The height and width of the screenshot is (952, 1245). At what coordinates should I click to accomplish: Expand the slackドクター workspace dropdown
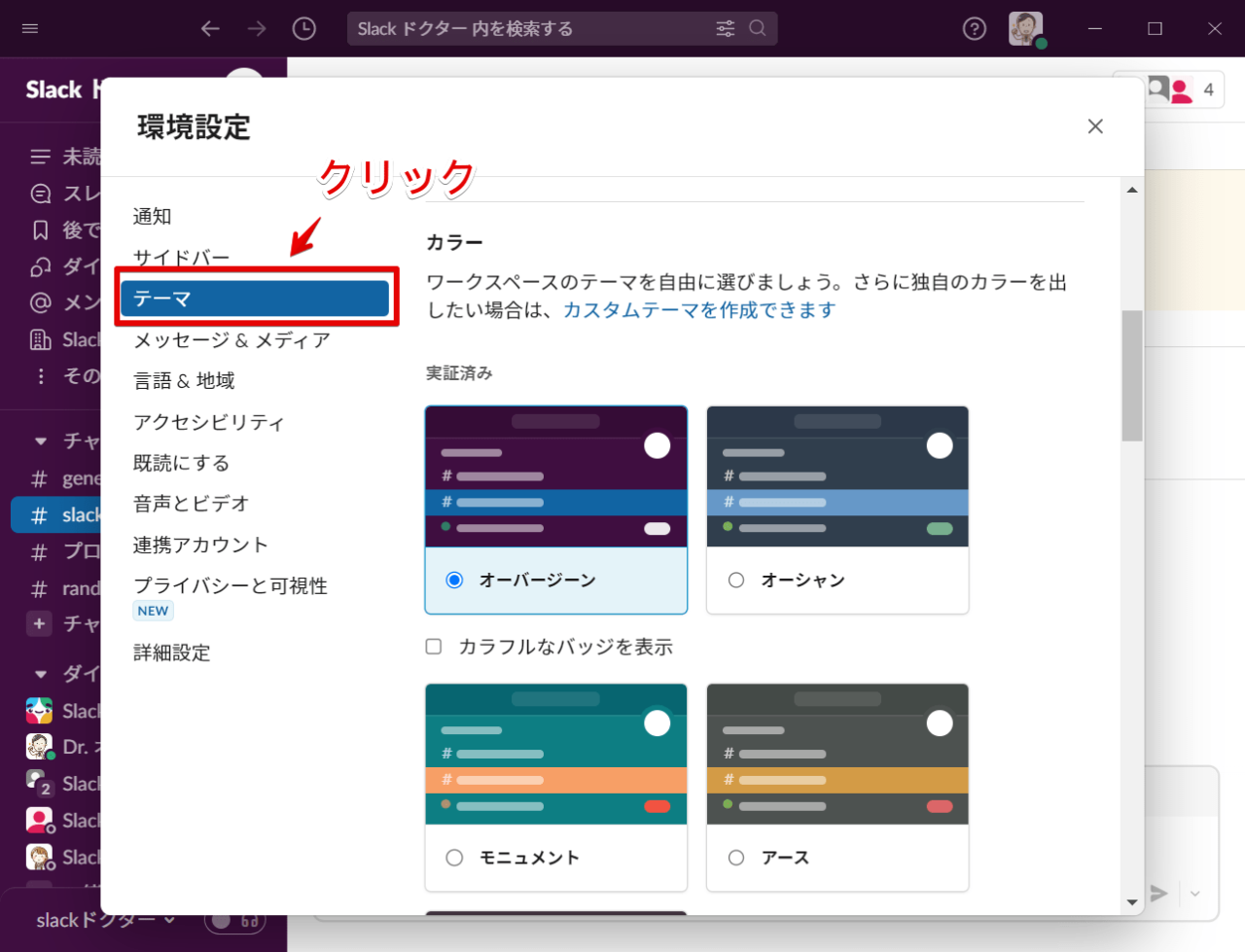click(x=106, y=920)
